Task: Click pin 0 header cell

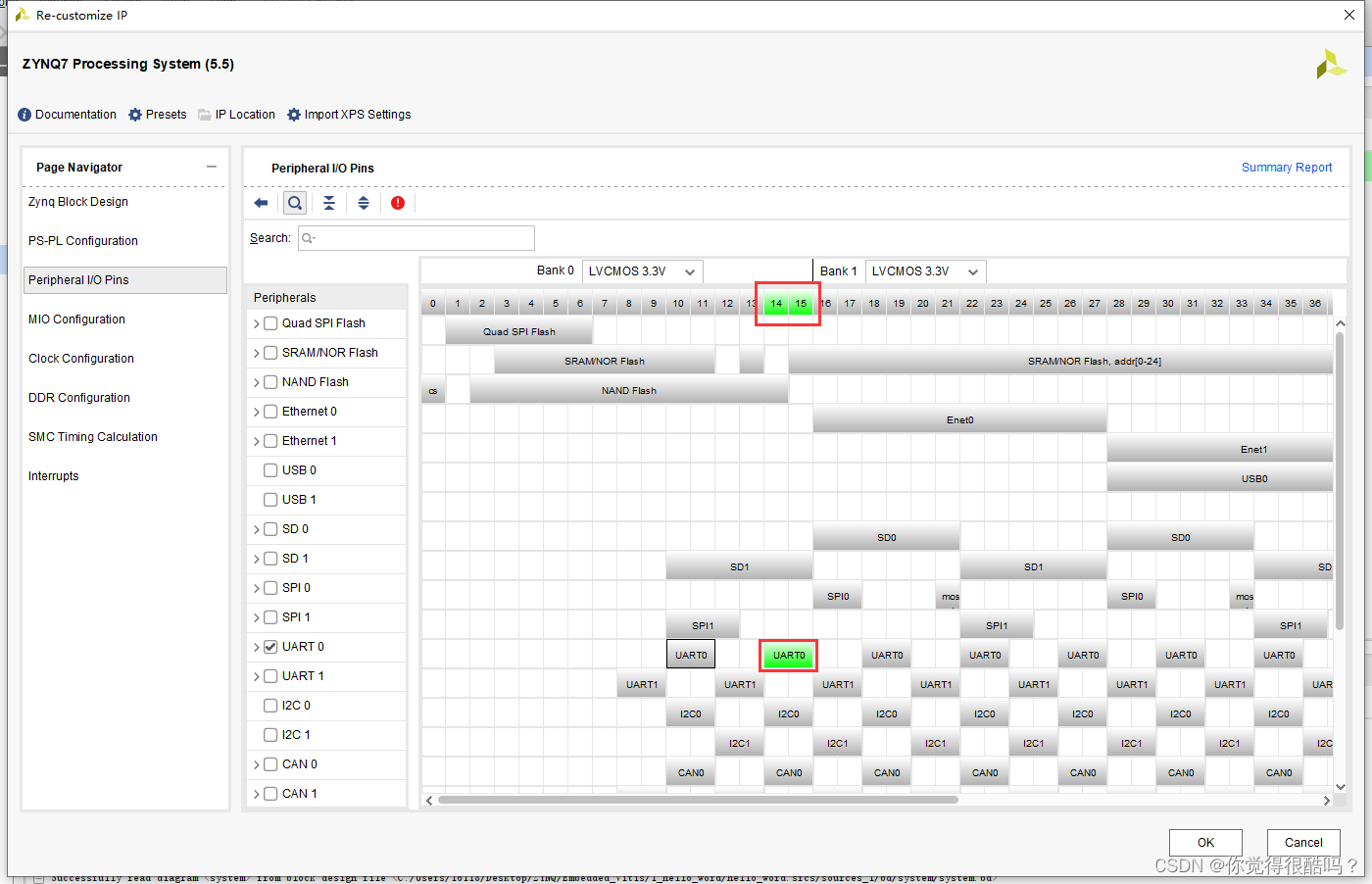Action: click(x=433, y=304)
